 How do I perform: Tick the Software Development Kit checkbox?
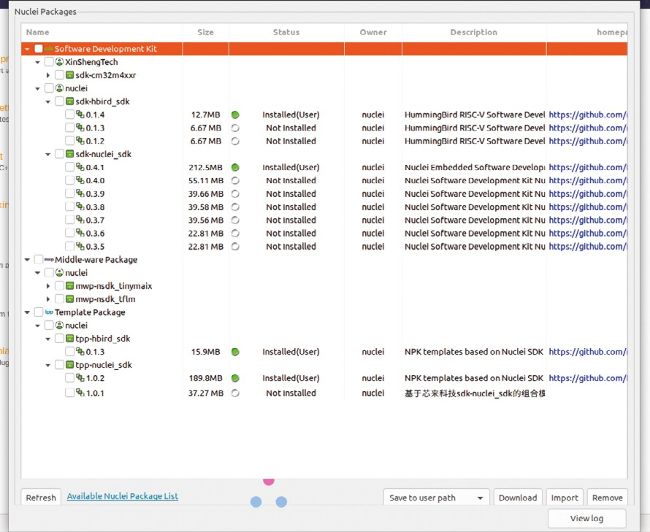[x=39, y=48]
